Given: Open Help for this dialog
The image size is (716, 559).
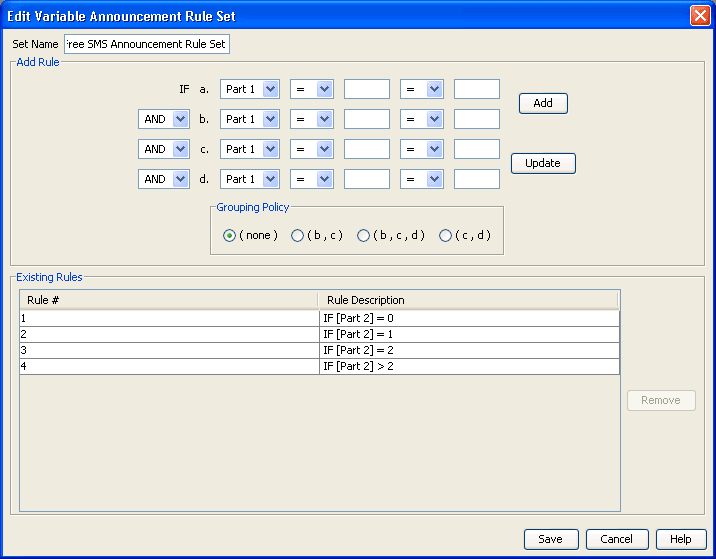Looking at the screenshot, I should [680, 539].
